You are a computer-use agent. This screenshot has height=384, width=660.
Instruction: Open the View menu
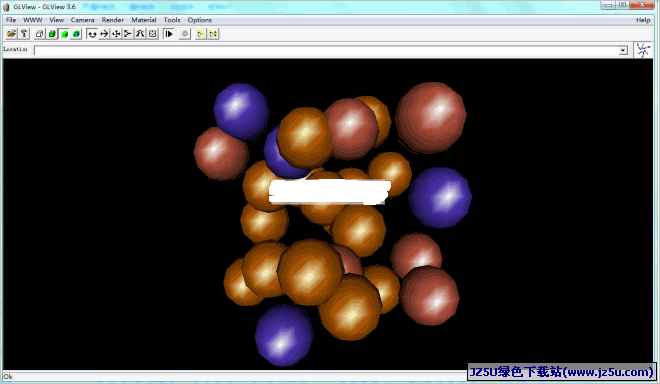click(56, 20)
